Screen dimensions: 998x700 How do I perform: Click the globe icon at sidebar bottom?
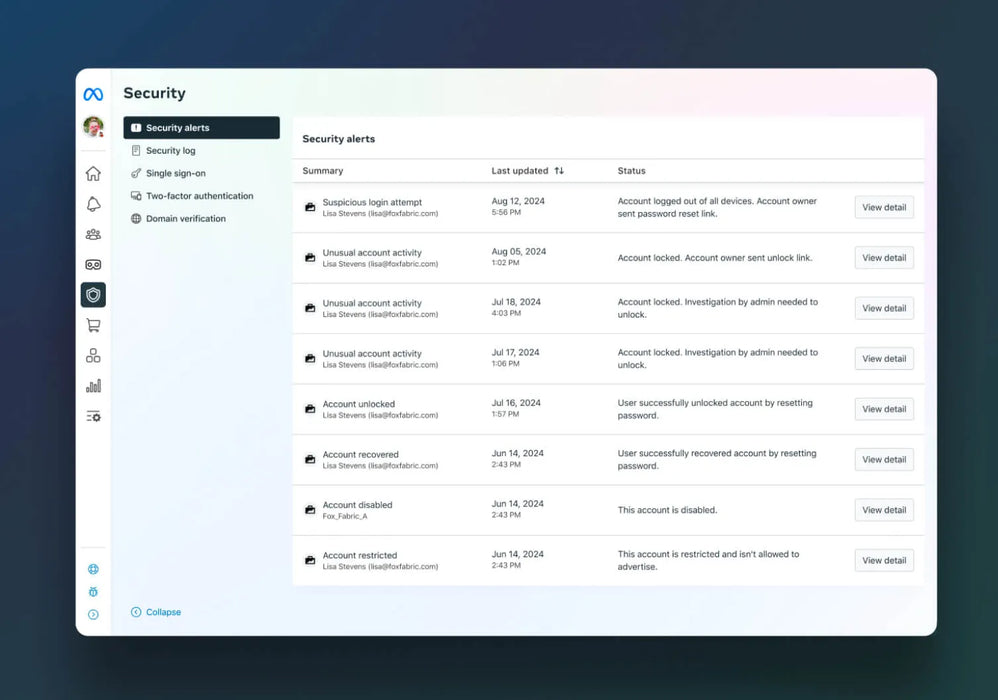tap(93, 569)
